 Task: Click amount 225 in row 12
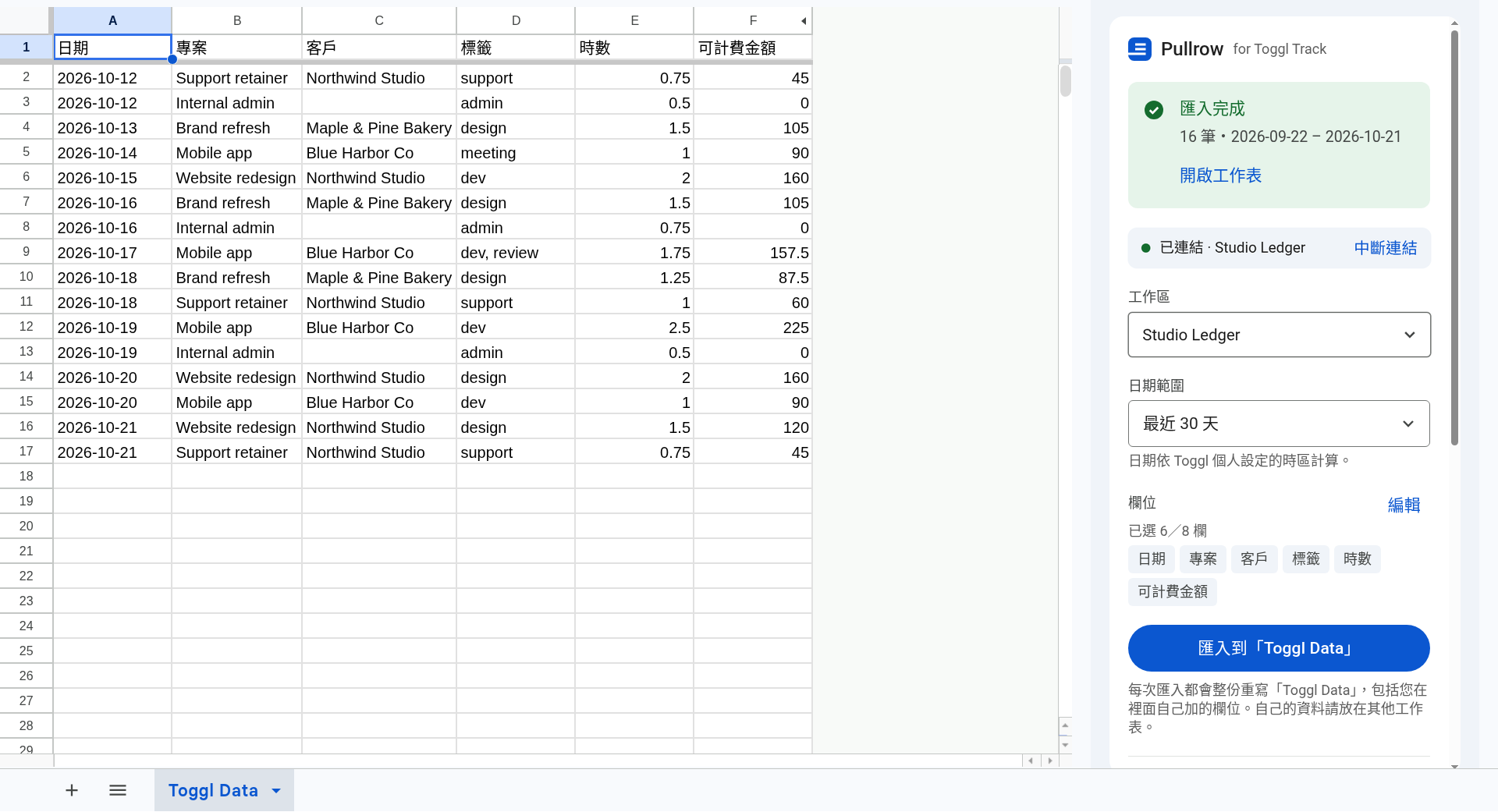click(x=753, y=328)
